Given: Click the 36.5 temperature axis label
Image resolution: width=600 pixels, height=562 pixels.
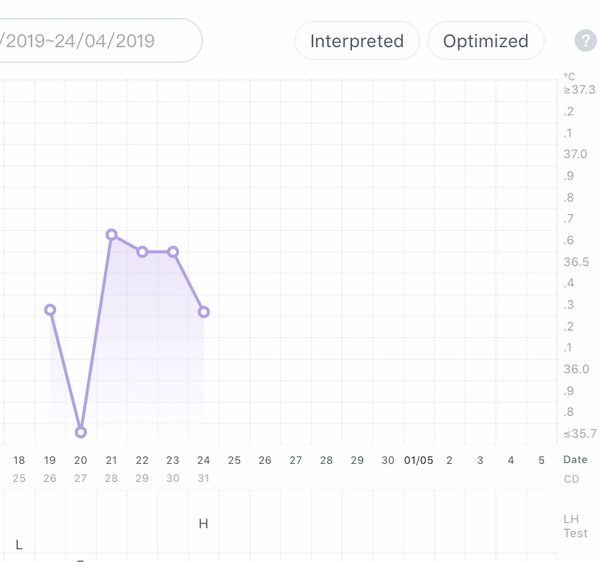Looking at the screenshot, I should 575,262.
